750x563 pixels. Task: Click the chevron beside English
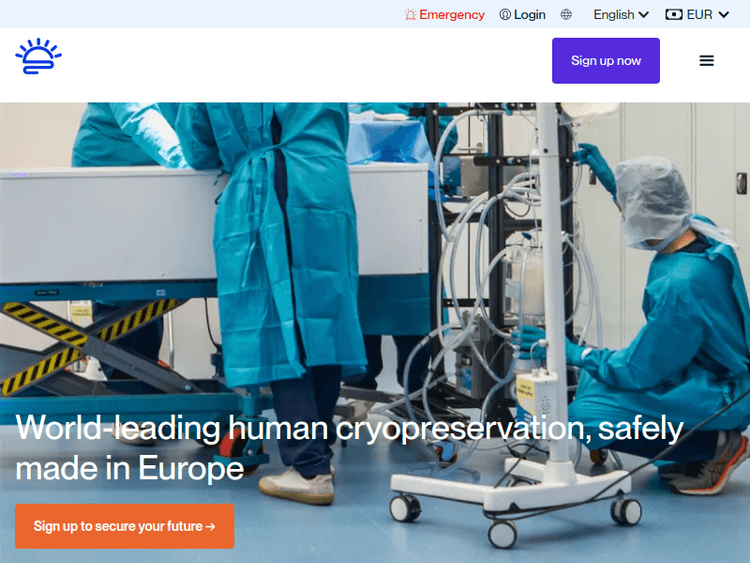[x=644, y=15]
